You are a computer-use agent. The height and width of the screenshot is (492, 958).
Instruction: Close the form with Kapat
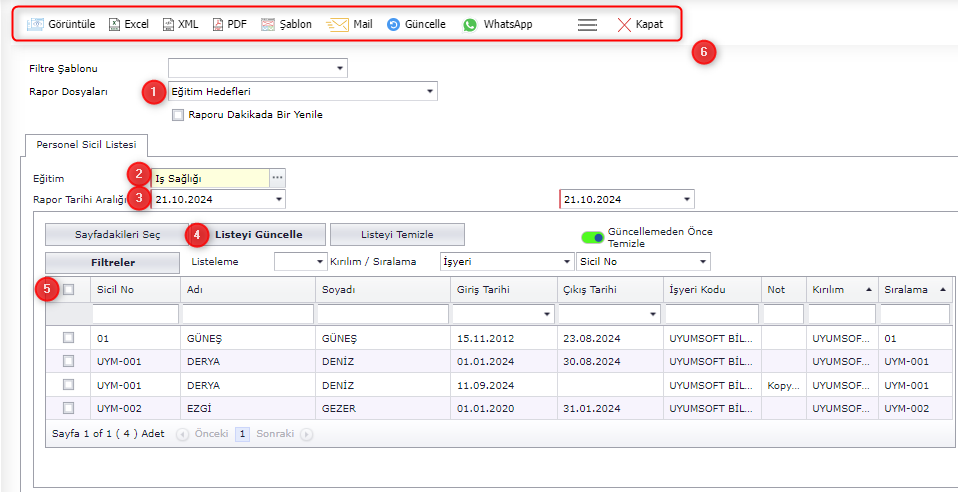pyautogui.click(x=640, y=24)
